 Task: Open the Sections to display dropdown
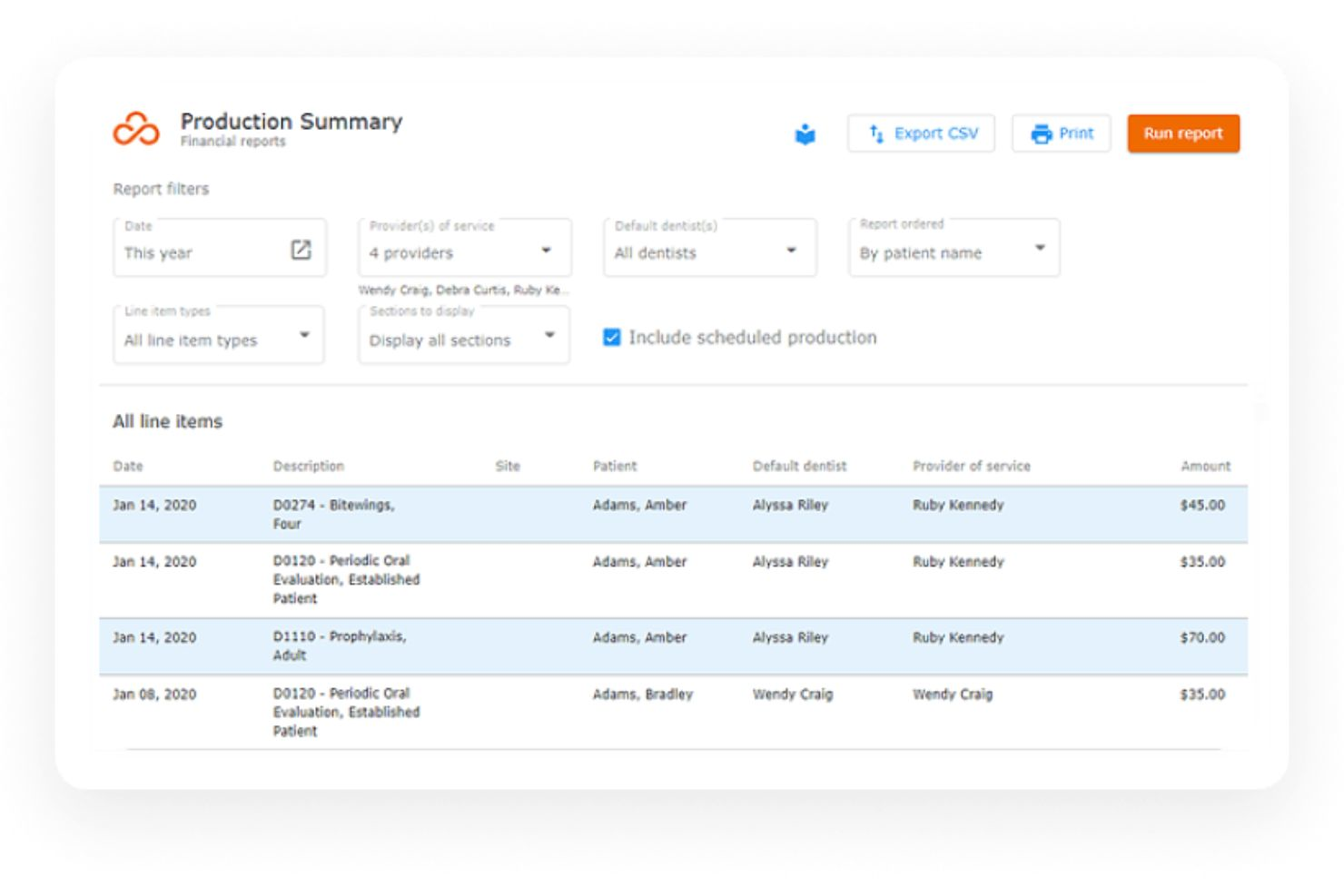pos(464,334)
